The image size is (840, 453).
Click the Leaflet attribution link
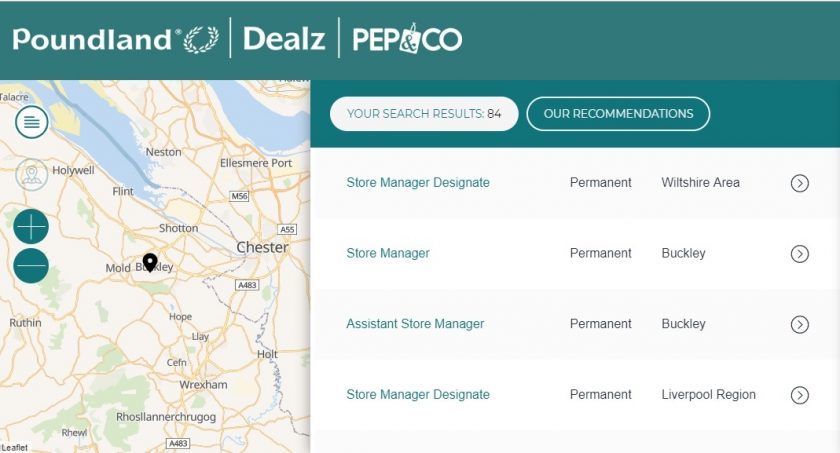click(14, 448)
